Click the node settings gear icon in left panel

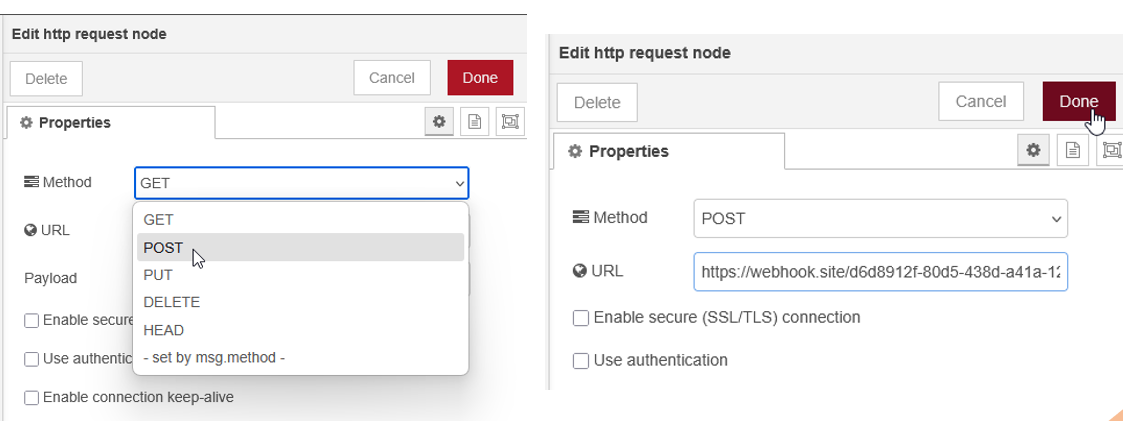pyautogui.click(x=438, y=122)
